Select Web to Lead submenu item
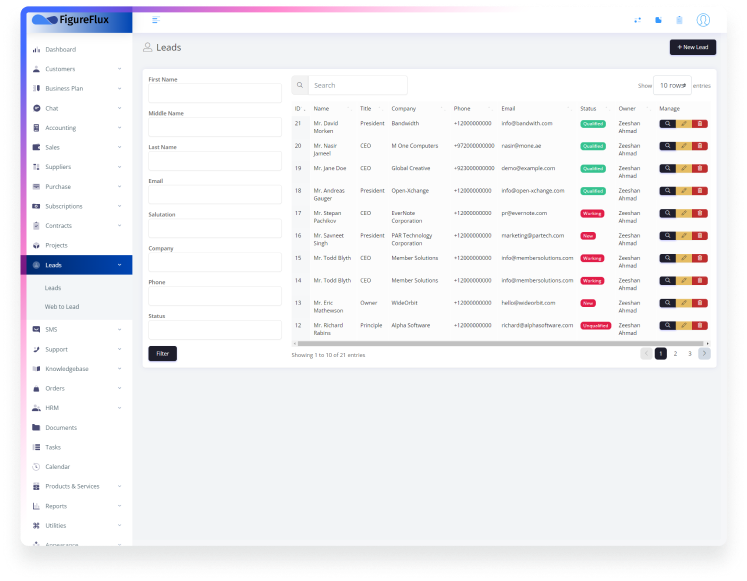The width and height of the screenshot is (747, 581). [x=62, y=307]
